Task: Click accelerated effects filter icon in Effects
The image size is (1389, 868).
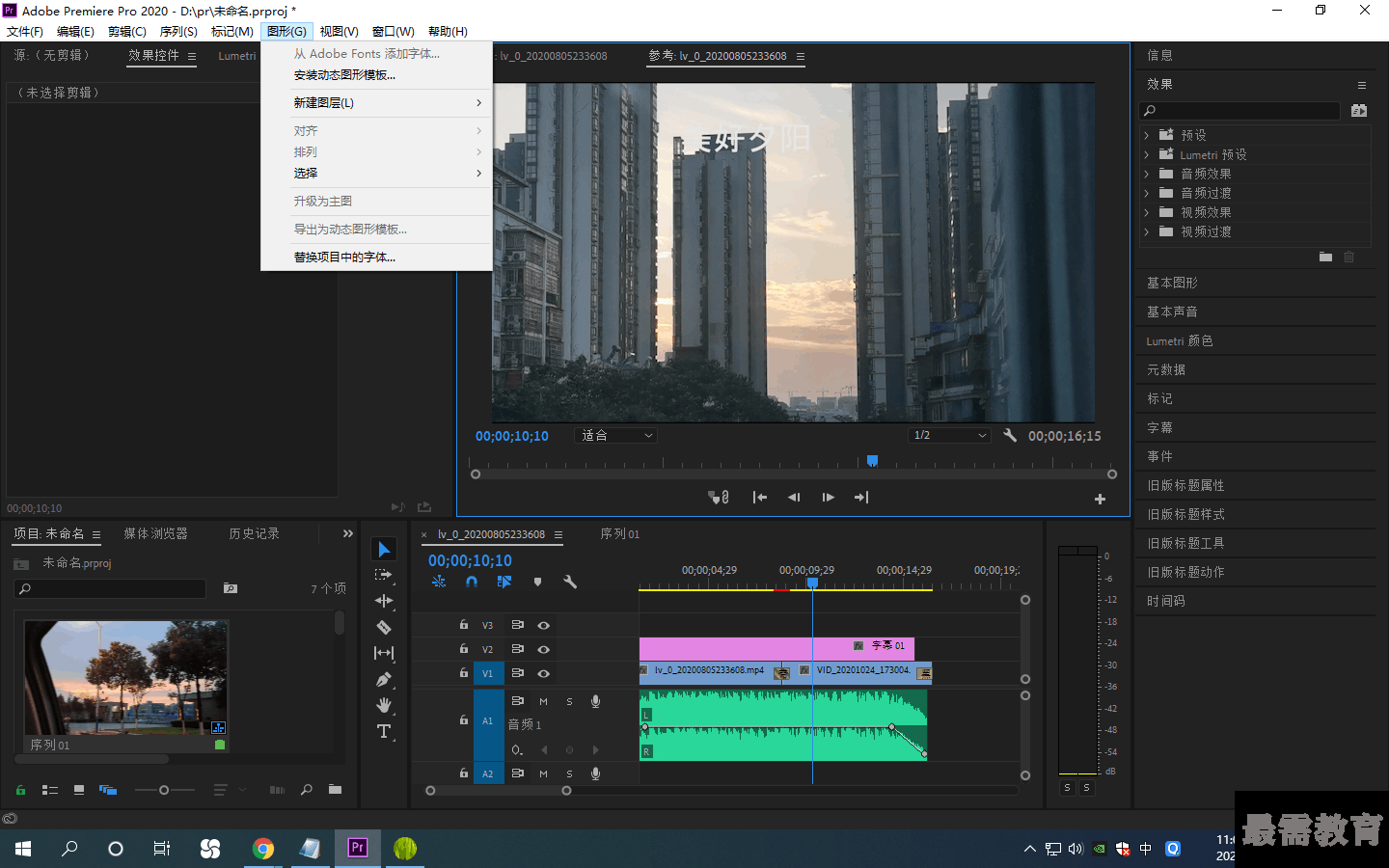Action: (x=1359, y=110)
